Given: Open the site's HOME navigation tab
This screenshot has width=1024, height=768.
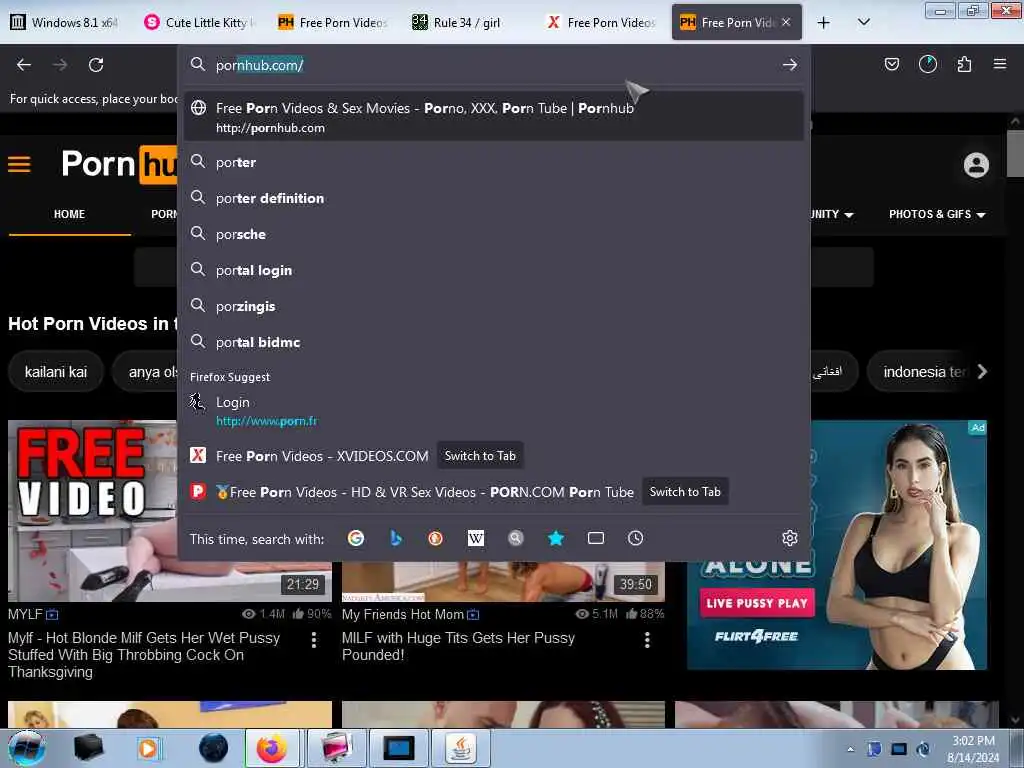Looking at the screenshot, I should point(69,214).
